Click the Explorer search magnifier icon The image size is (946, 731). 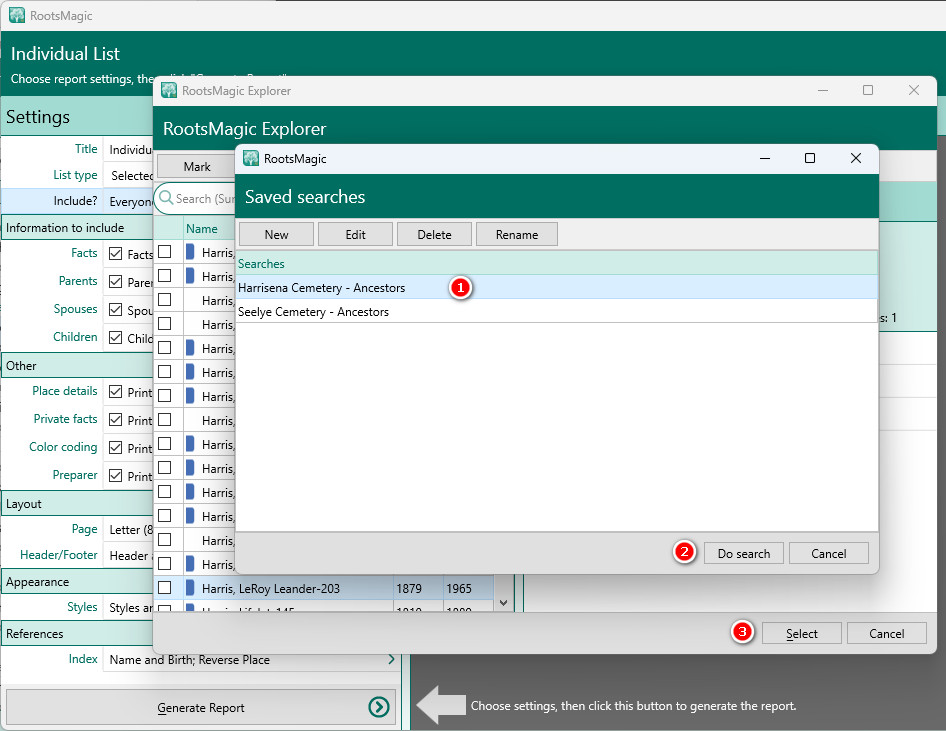[167, 198]
